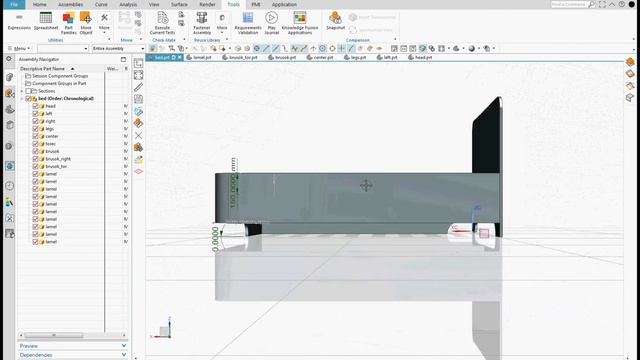Run Execute Current Tests
640x360 pixels.
click(162, 23)
